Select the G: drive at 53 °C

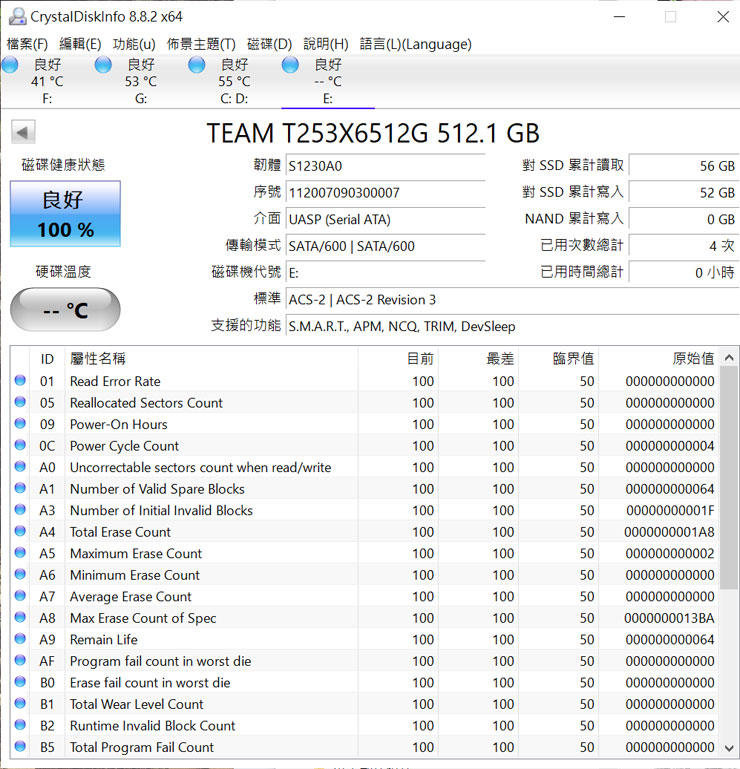click(x=141, y=81)
